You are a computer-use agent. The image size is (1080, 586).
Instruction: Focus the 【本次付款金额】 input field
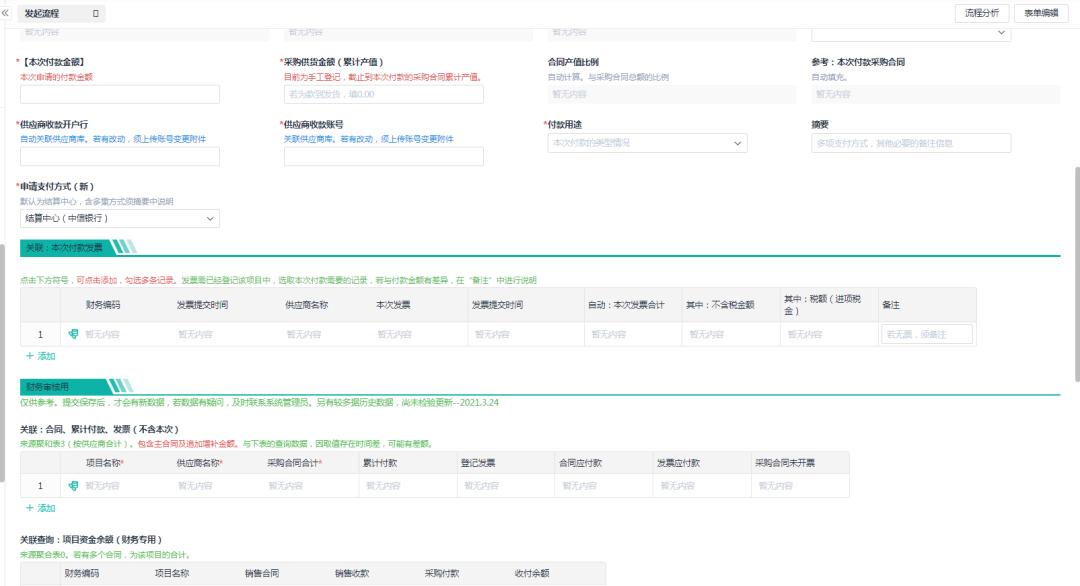tap(120, 94)
